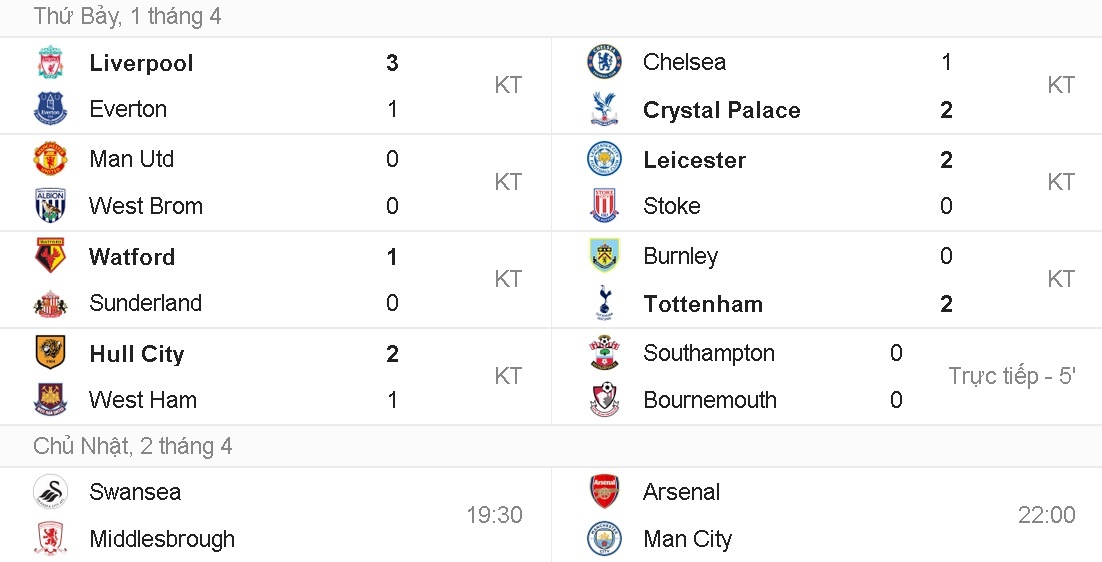Select the Sunderland team name
The width and height of the screenshot is (1102, 562).
point(145,303)
